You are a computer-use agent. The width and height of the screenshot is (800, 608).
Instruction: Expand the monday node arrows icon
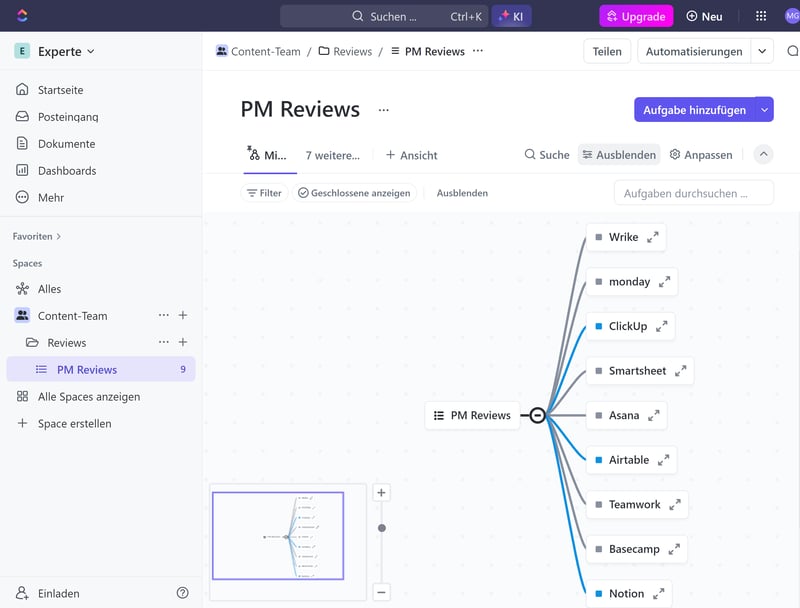pyautogui.click(x=664, y=282)
